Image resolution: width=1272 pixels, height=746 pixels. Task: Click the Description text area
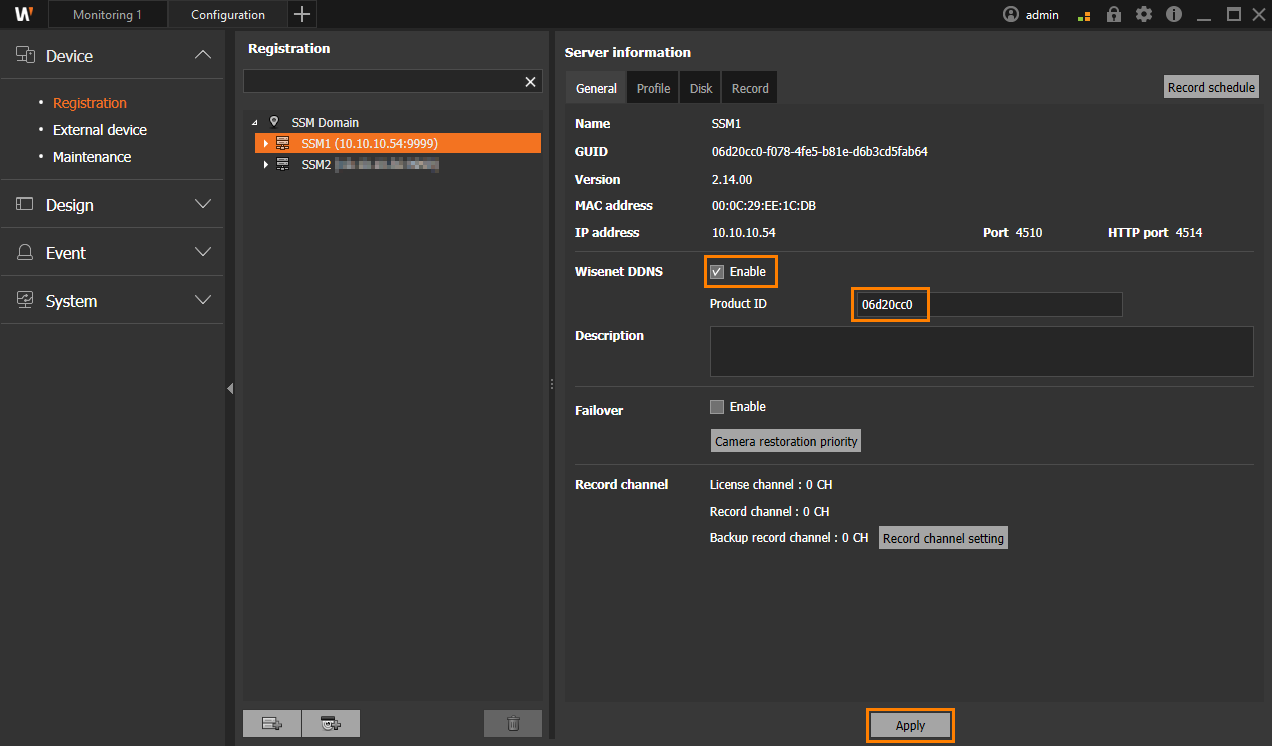[981, 351]
